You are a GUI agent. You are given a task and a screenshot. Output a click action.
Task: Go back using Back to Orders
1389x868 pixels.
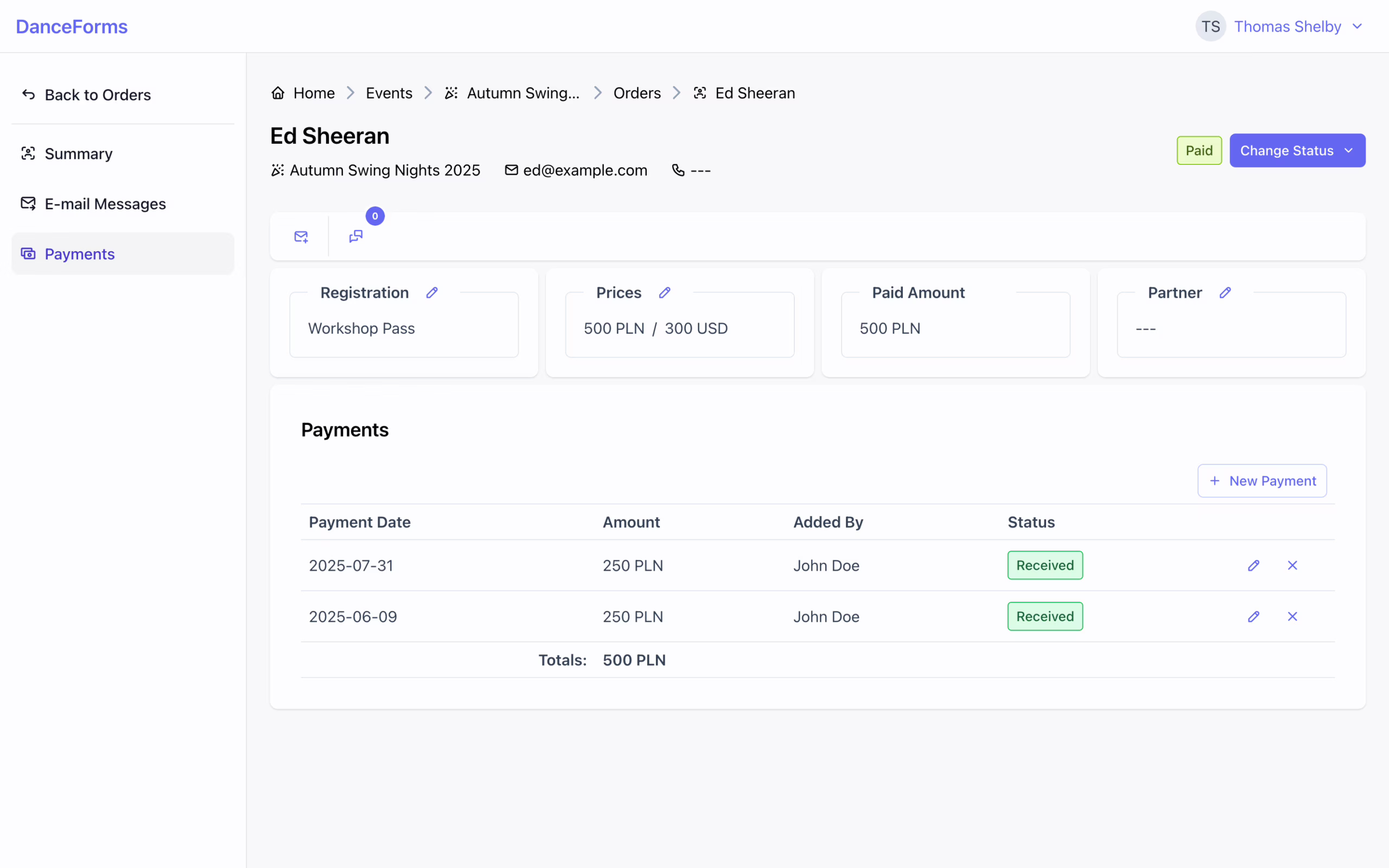click(98, 94)
